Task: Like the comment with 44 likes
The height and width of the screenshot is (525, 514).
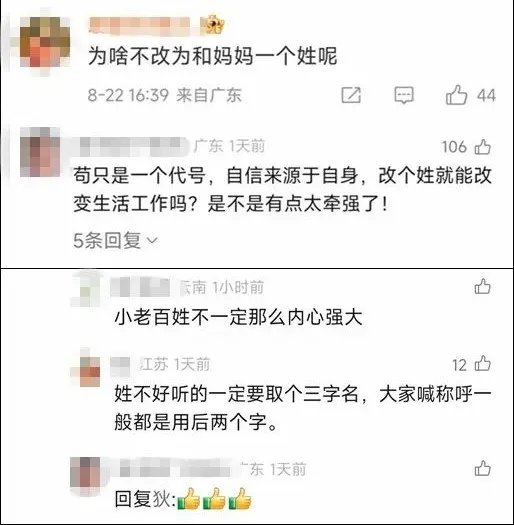Action: [456, 95]
